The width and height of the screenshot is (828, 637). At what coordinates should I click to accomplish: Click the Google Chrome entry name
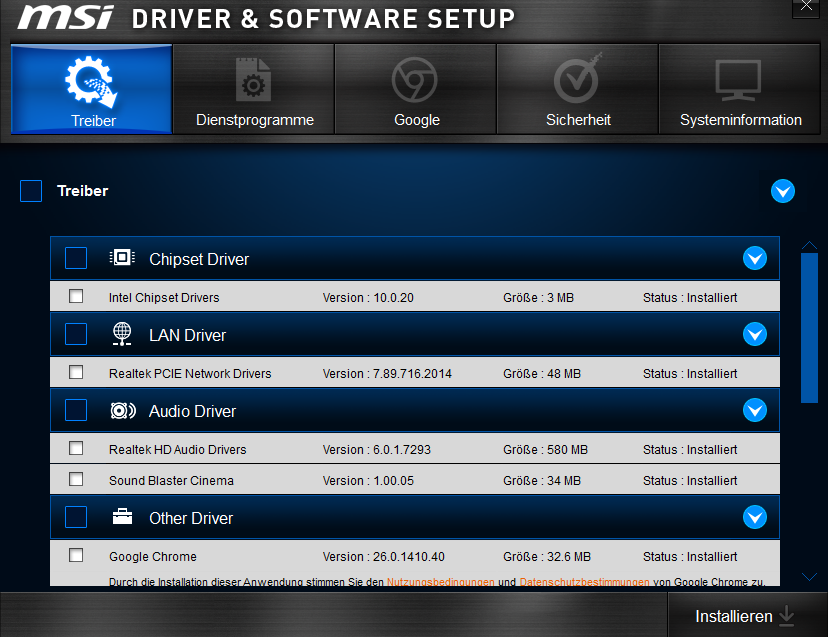tap(153, 557)
